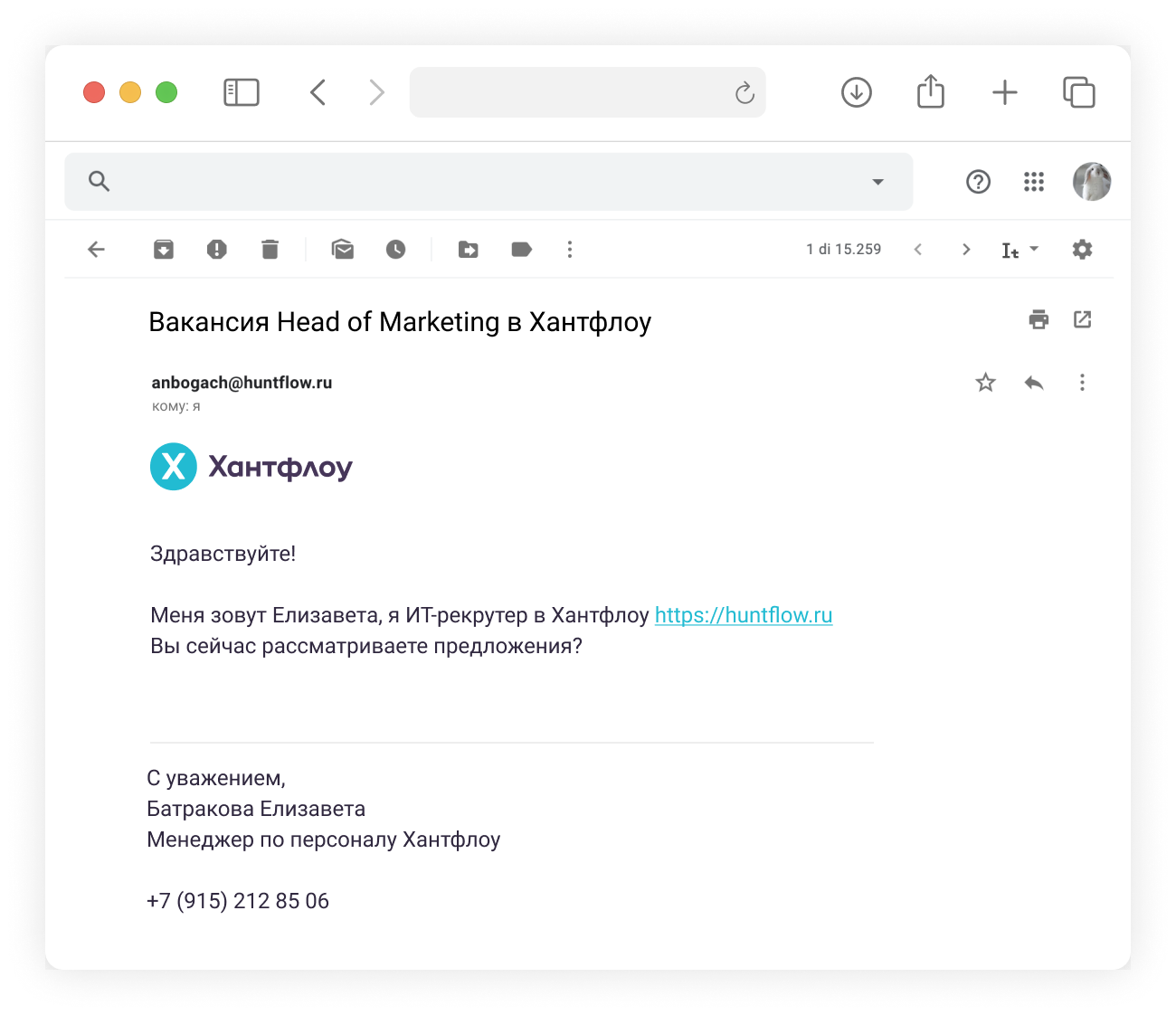The image size is (1176, 1015).
Task: Go back to the inbox list
Action: (97, 250)
